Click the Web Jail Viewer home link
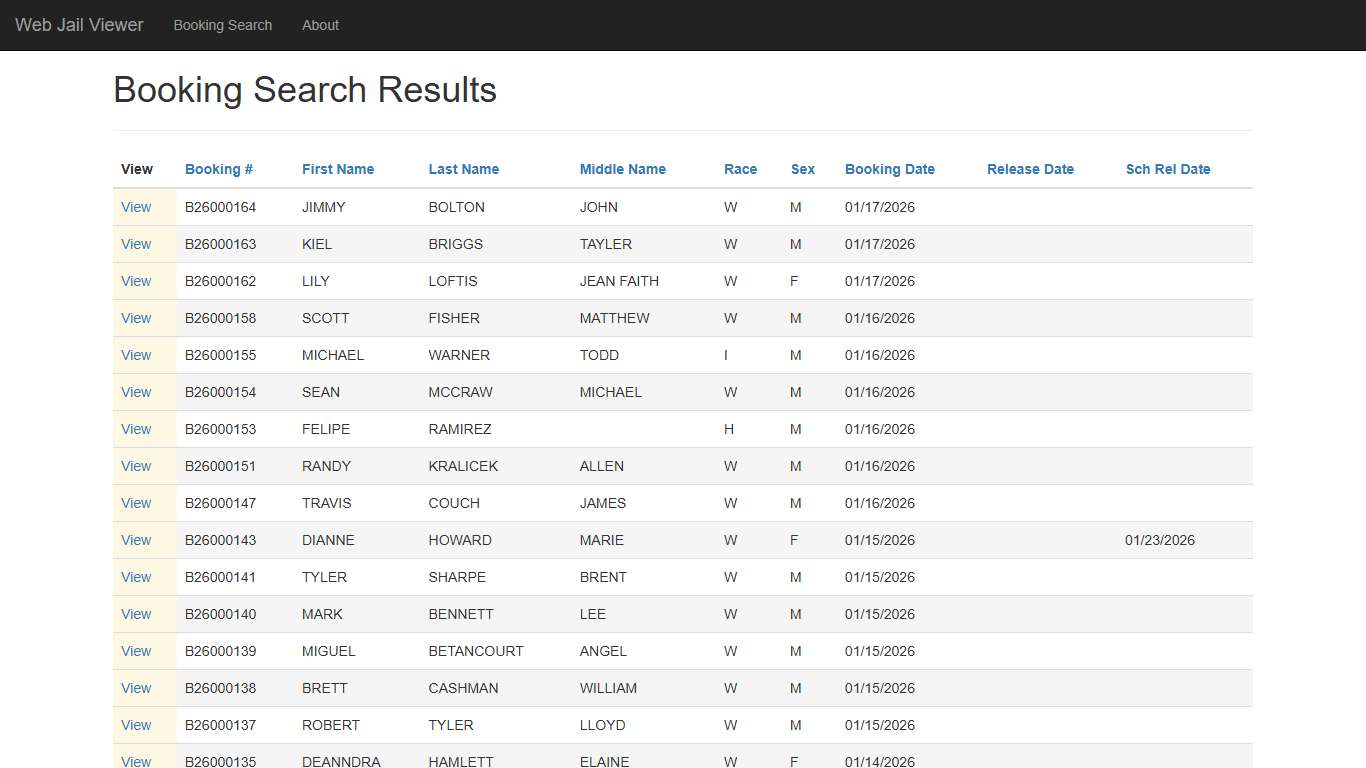Image resolution: width=1366 pixels, height=768 pixels. [x=79, y=25]
